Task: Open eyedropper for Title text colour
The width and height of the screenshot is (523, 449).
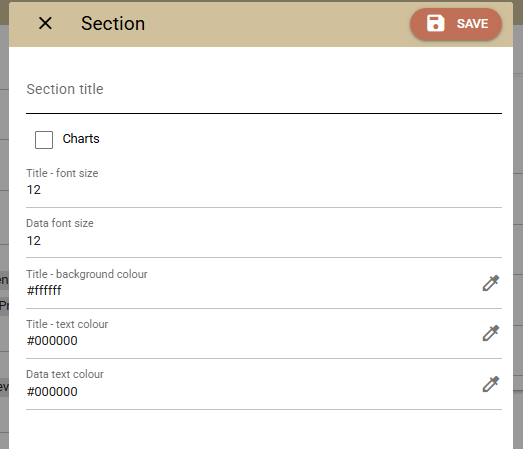Action: click(x=491, y=333)
